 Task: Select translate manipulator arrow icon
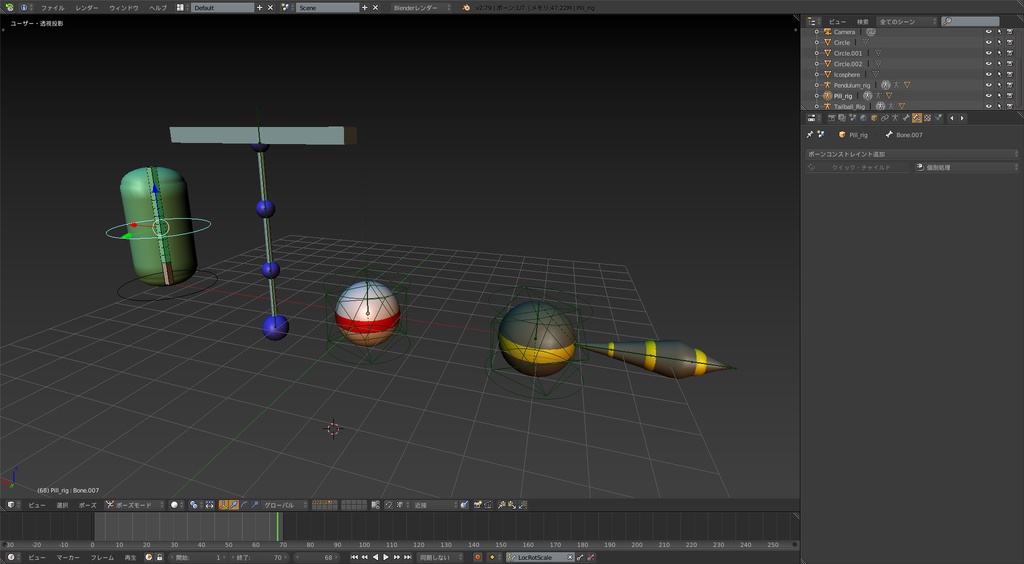click(234, 505)
